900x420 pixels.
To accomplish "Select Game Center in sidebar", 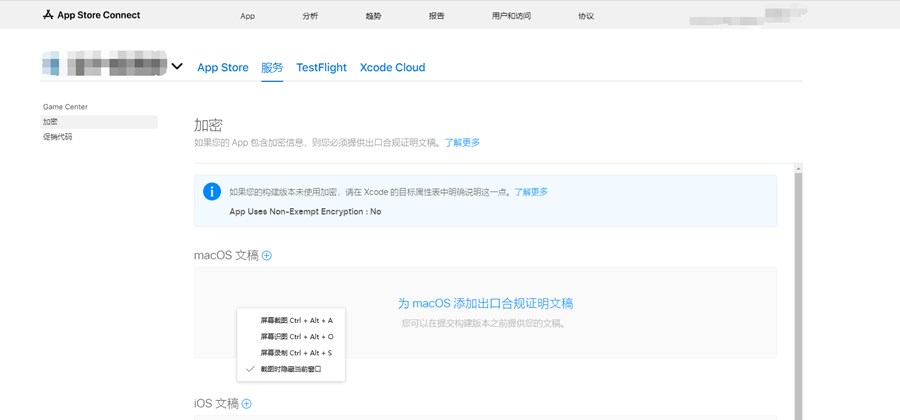I will point(65,107).
